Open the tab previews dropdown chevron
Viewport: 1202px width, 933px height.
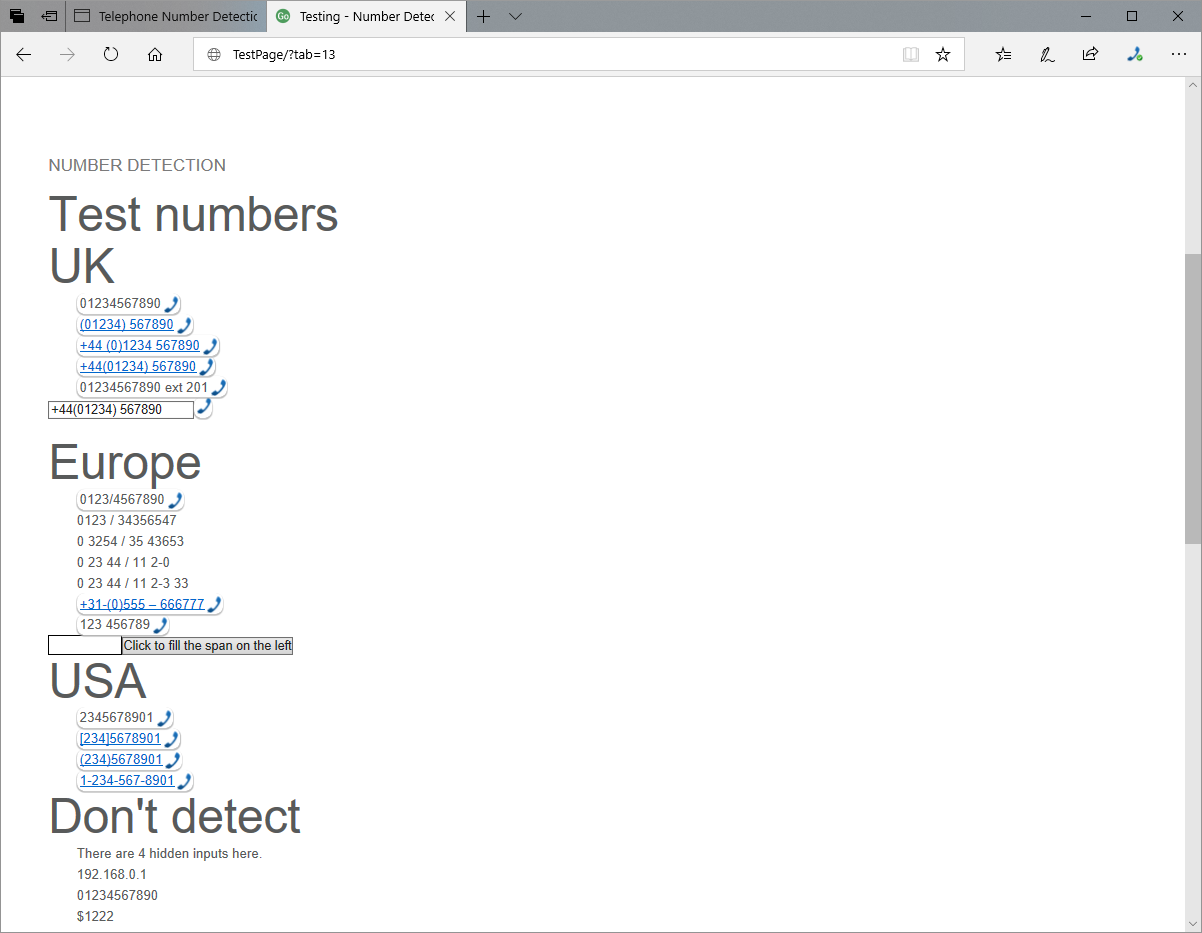coord(515,16)
